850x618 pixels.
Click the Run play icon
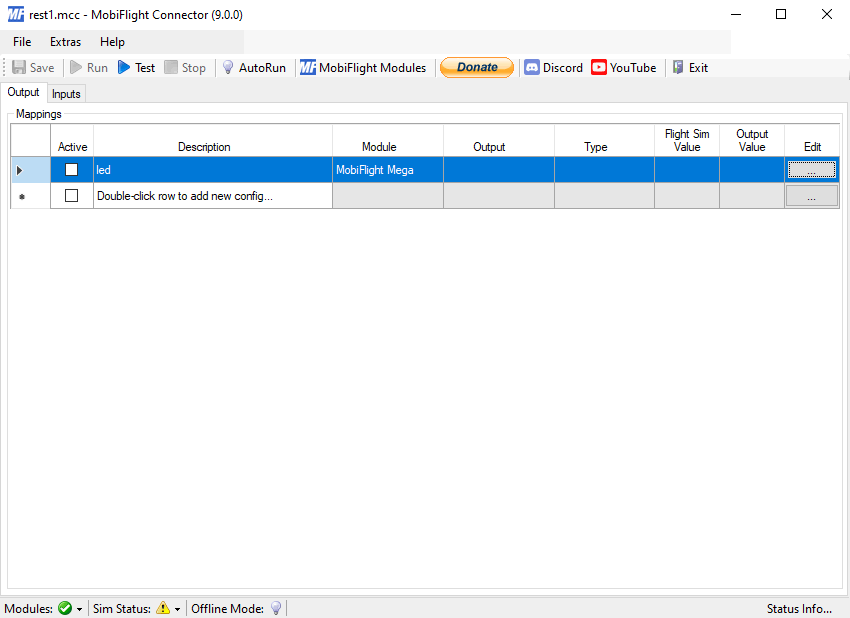[76, 67]
